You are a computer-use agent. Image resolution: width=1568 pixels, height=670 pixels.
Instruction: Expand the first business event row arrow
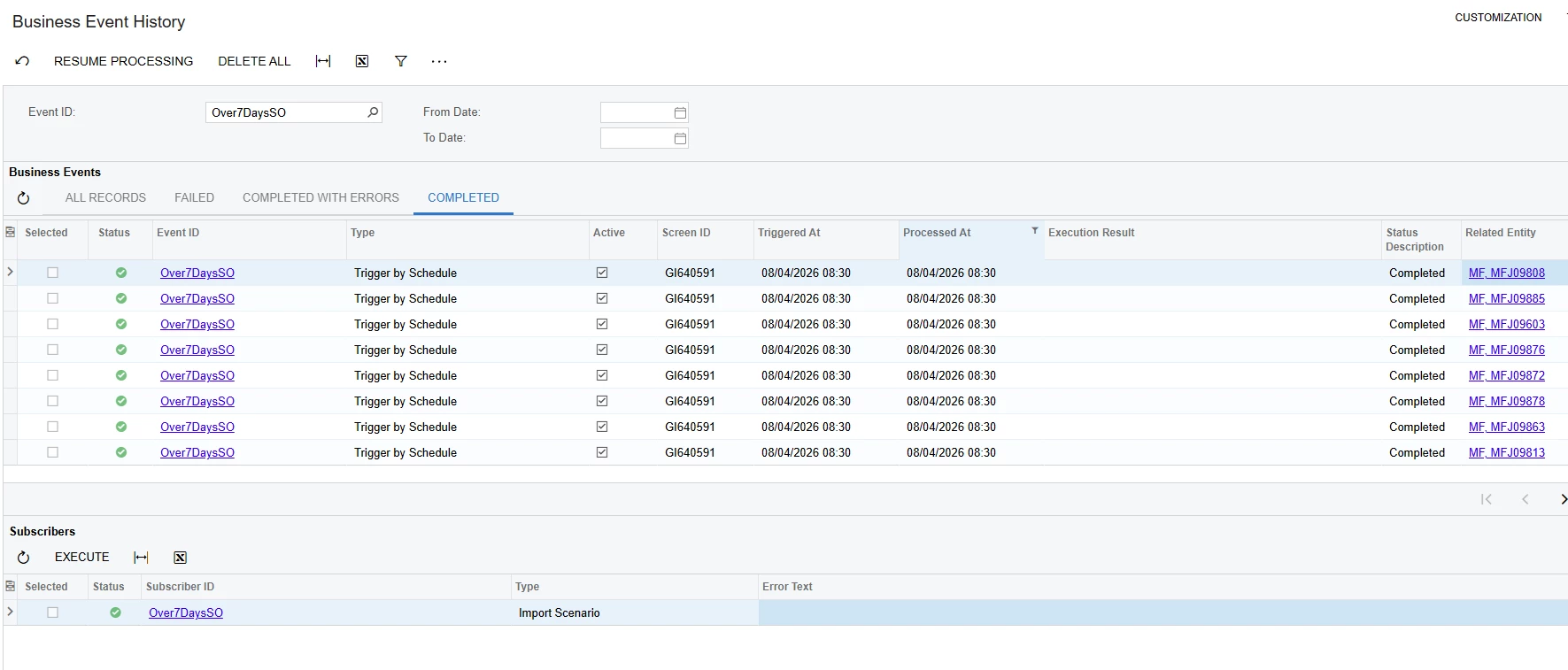pyautogui.click(x=10, y=272)
